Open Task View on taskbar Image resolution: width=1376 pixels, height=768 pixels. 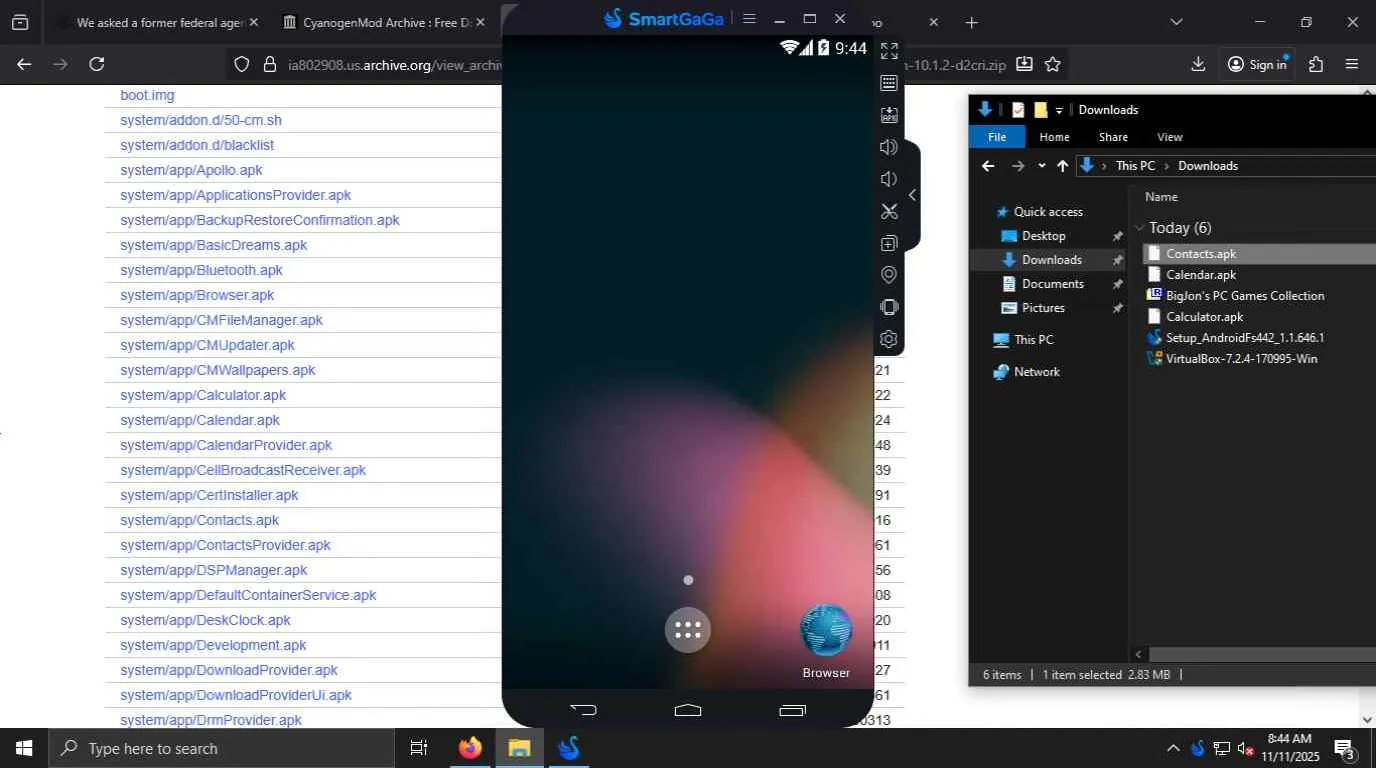pyautogui.click(x=419, y=748)
